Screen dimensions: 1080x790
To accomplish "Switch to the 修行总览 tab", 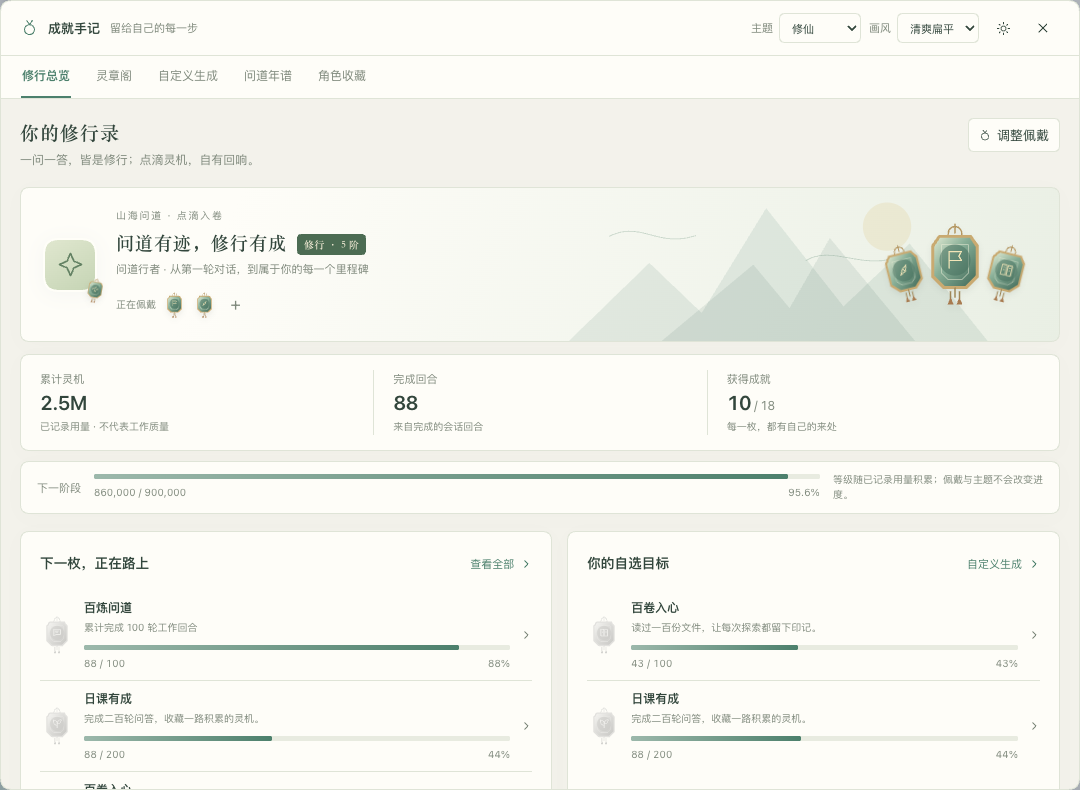I will click(45, 76).
